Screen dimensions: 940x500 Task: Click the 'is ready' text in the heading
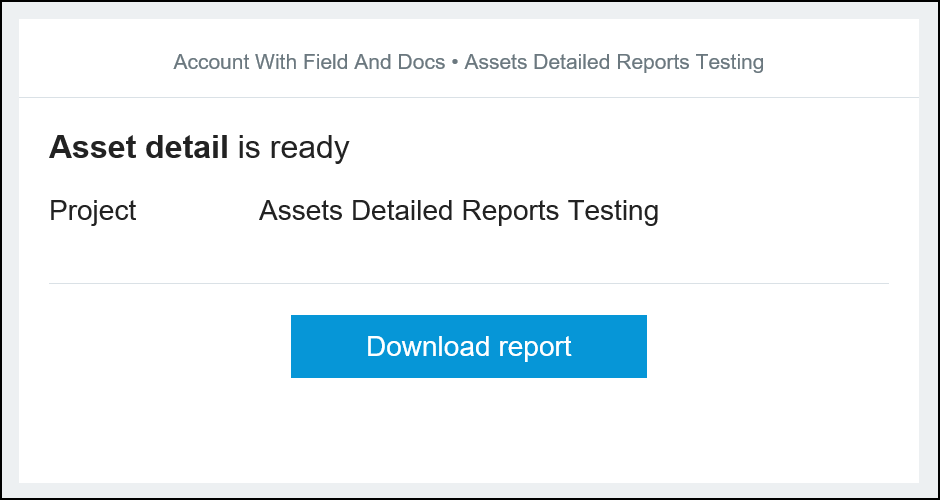(x=293, y=148)
